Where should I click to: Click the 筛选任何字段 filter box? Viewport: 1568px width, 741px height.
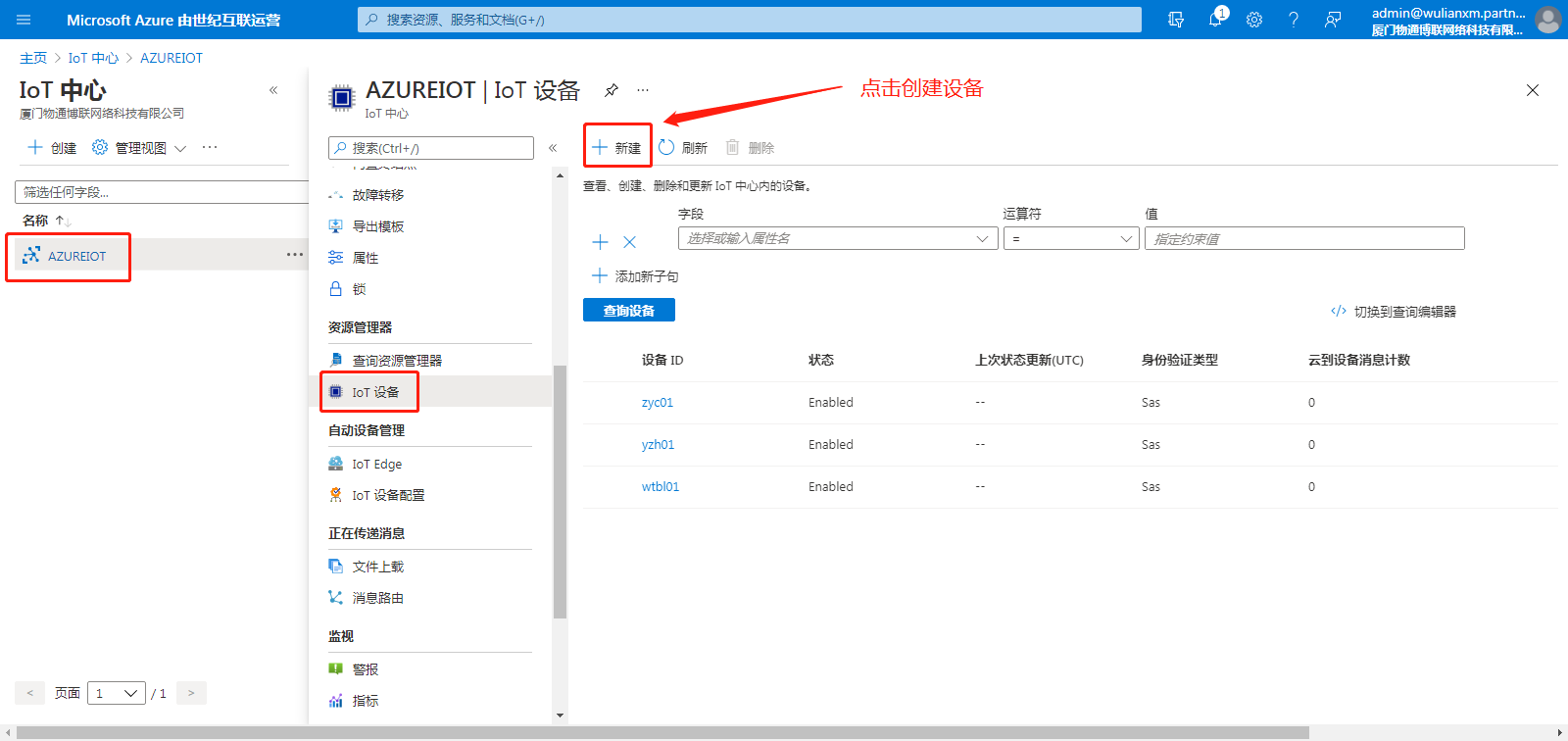pyautogui.click(x=162, y=192)
